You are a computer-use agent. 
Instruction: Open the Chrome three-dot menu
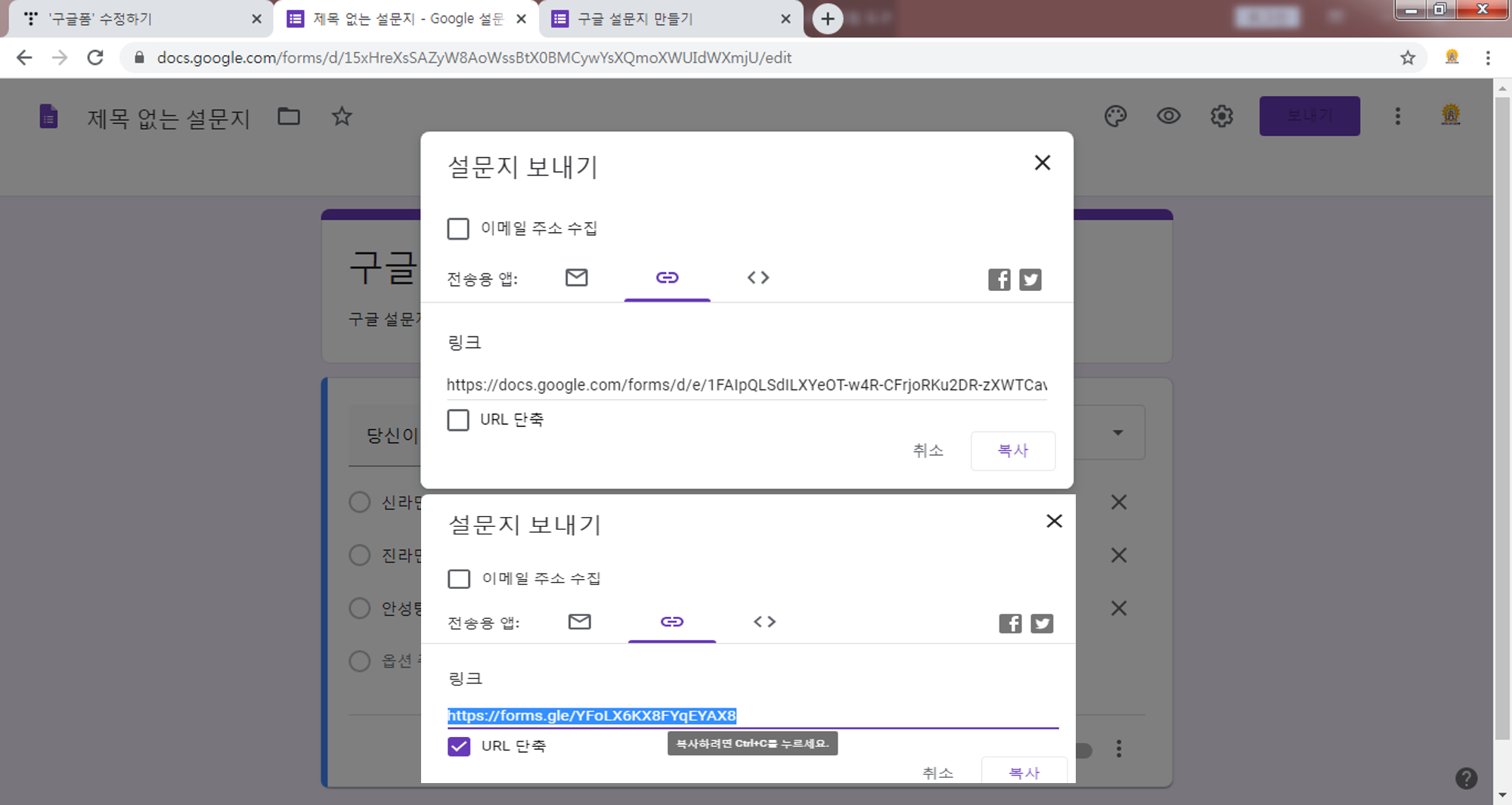1488,57
